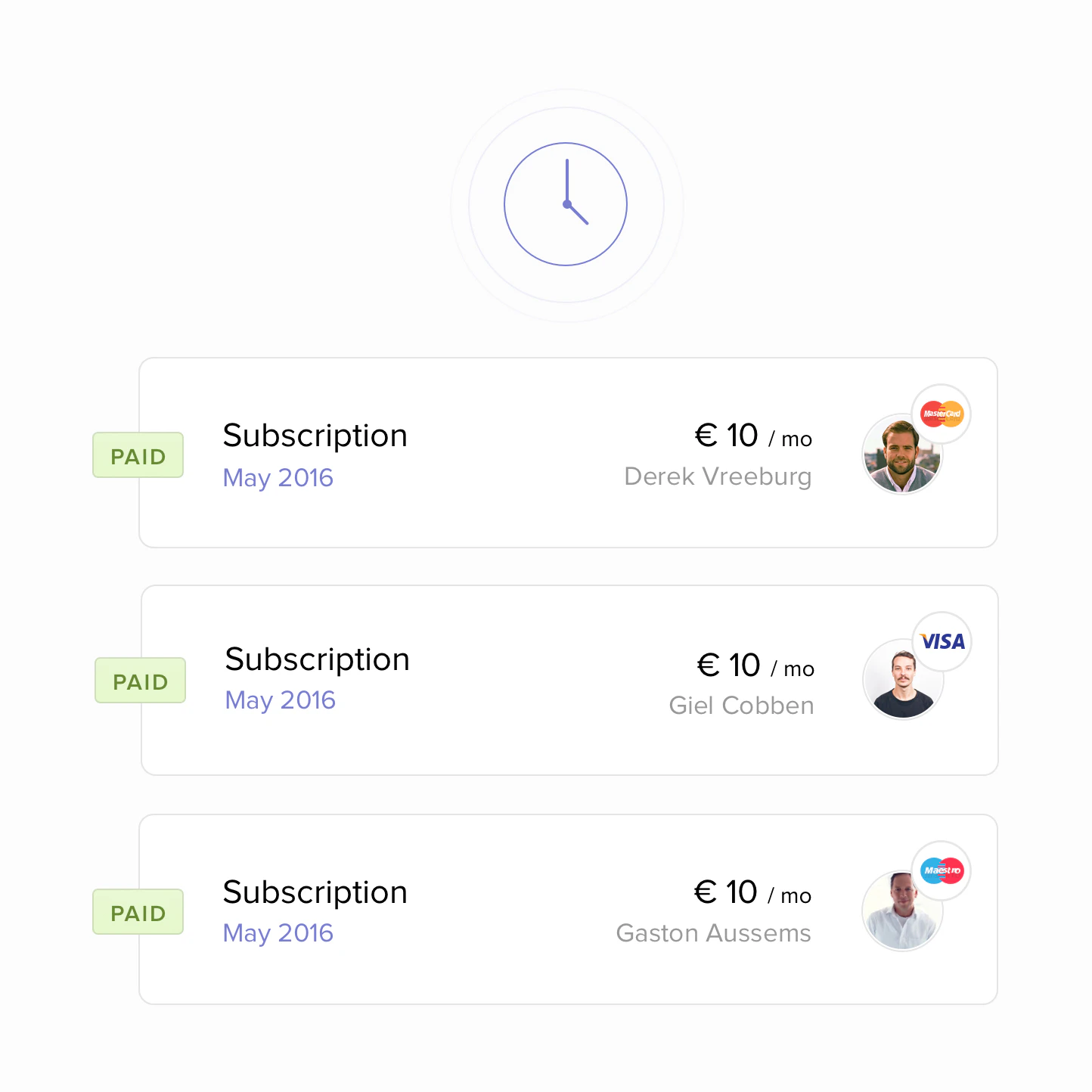Viewport: 1092px width, 1092px height.
Task: Click € 10 / mo amount for Derek Vreeburg
Action: pos(753,436)
